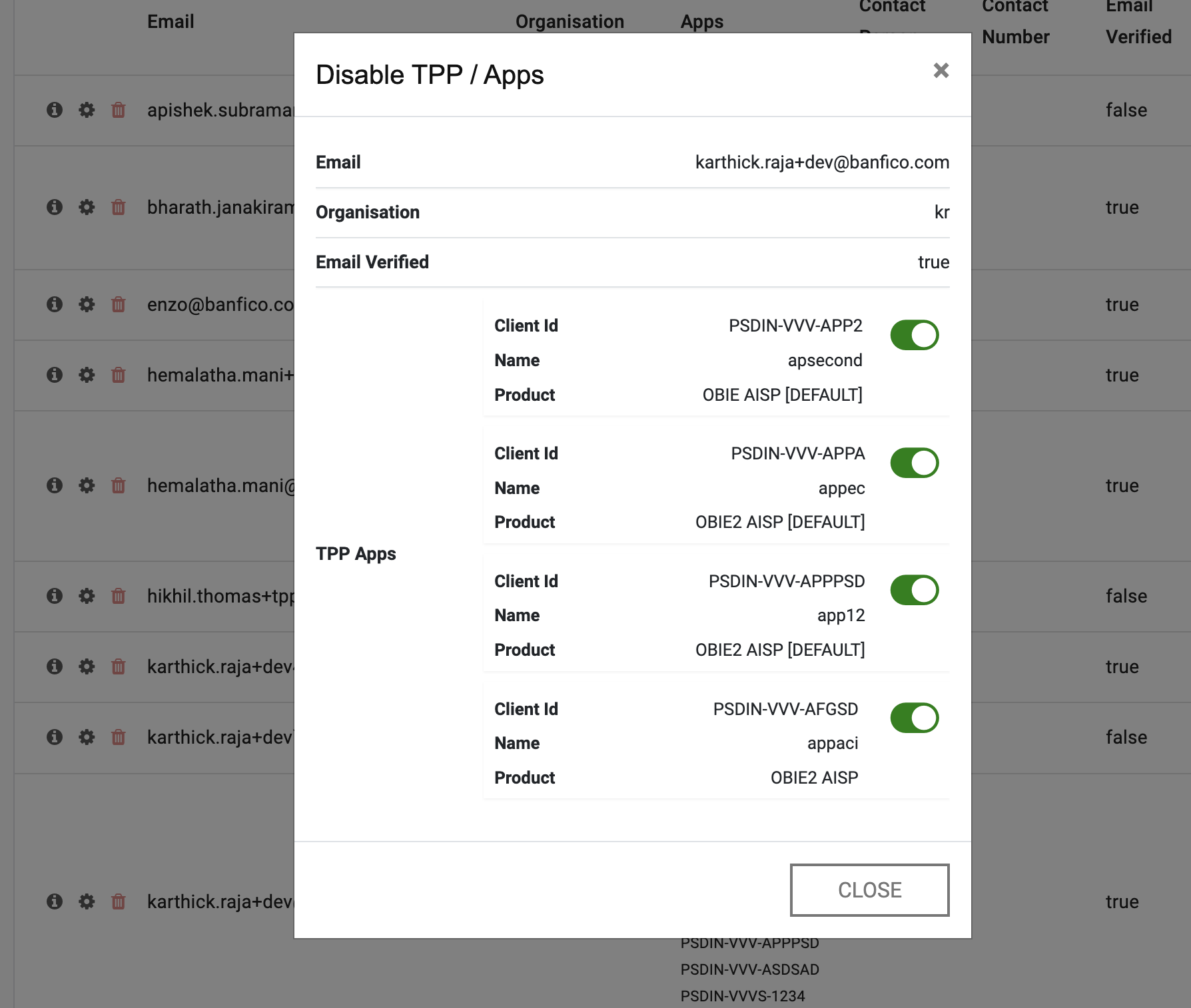The image size is (1191, 1008).
Task: Click info icon for enzo@banfico row
Action: 55,304
